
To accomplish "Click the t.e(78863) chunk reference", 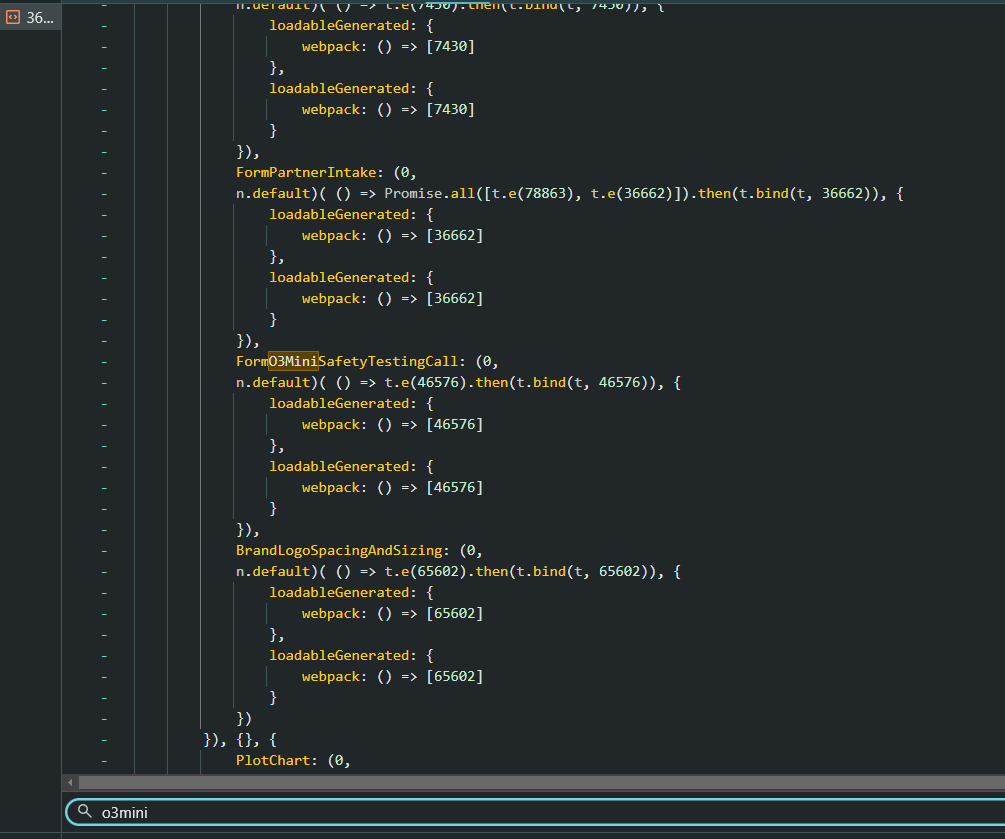I will click(x=533, y=194).
